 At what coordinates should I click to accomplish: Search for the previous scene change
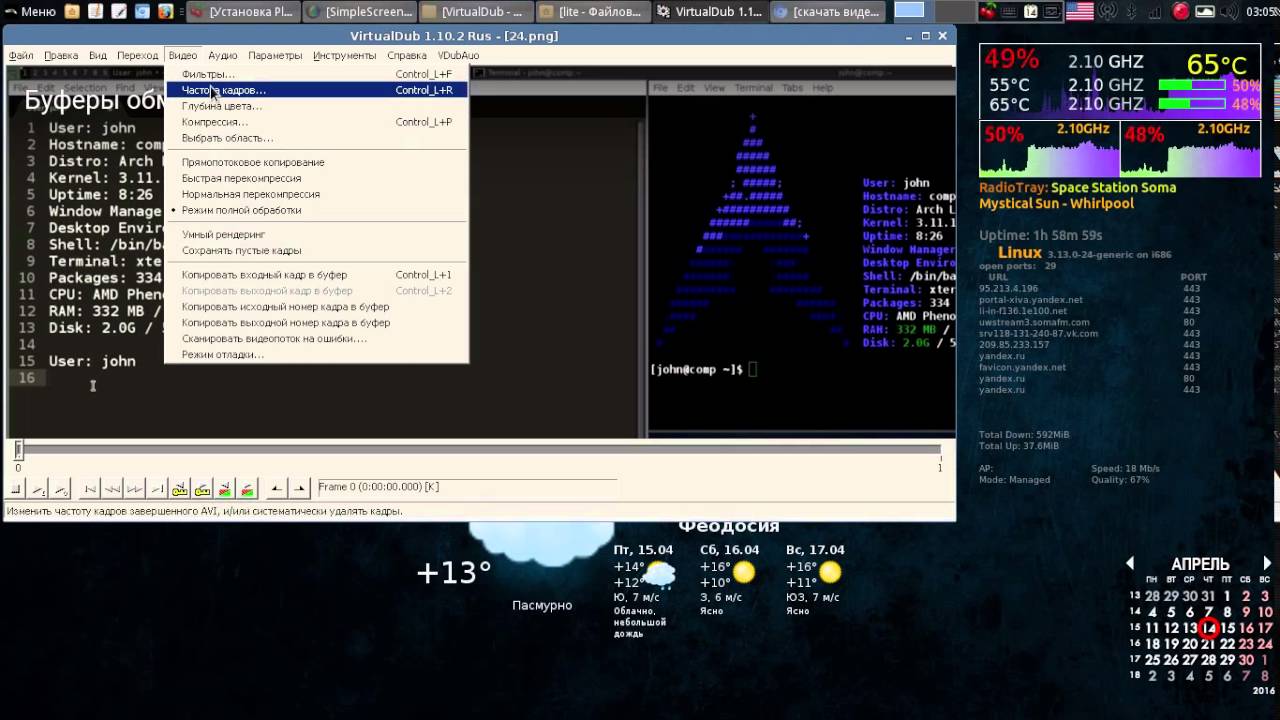click(x=225, y=489)
